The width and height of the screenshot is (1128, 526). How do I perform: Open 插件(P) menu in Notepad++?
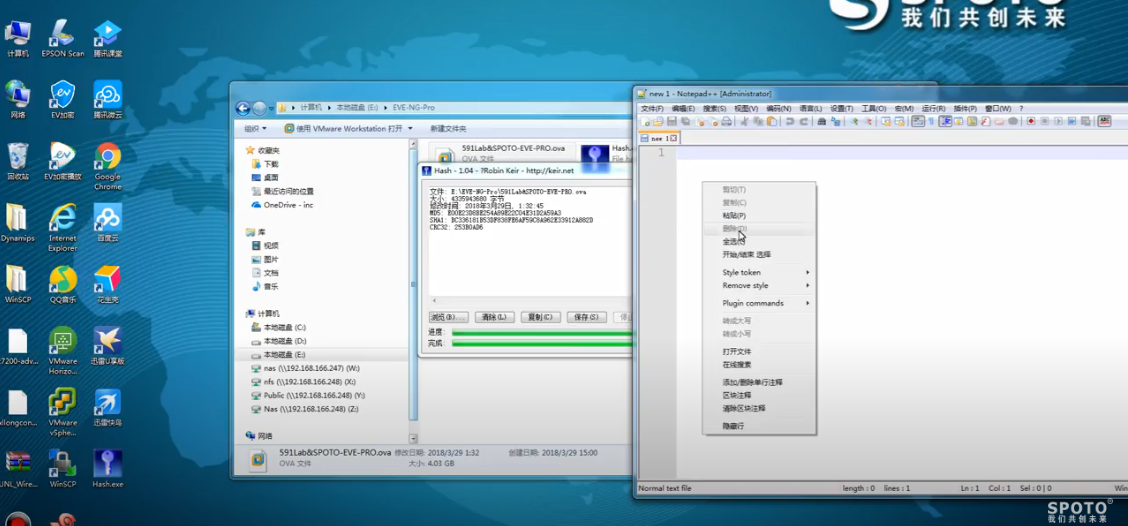tap(965, 108)
